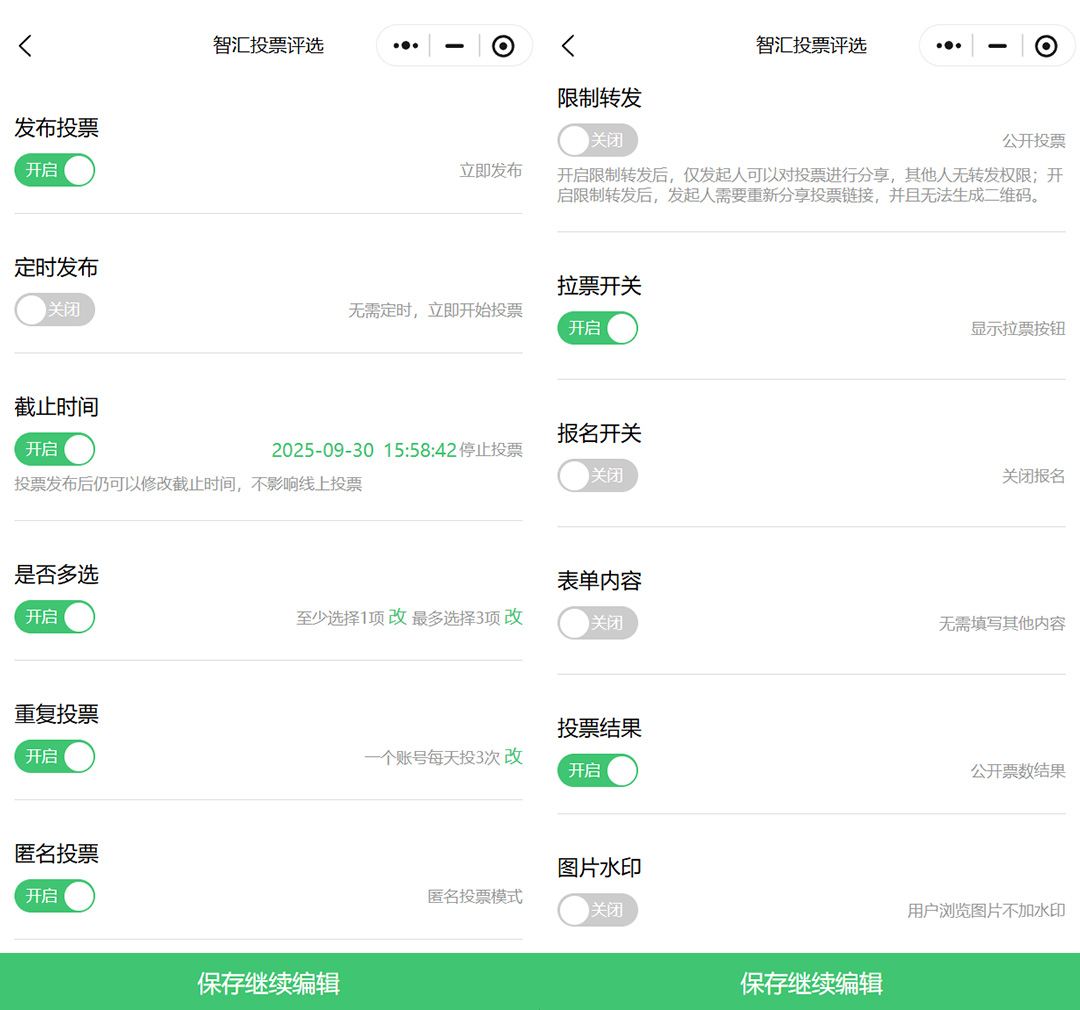Turn off the 投票结果 toggle

[x=597, y=771]
